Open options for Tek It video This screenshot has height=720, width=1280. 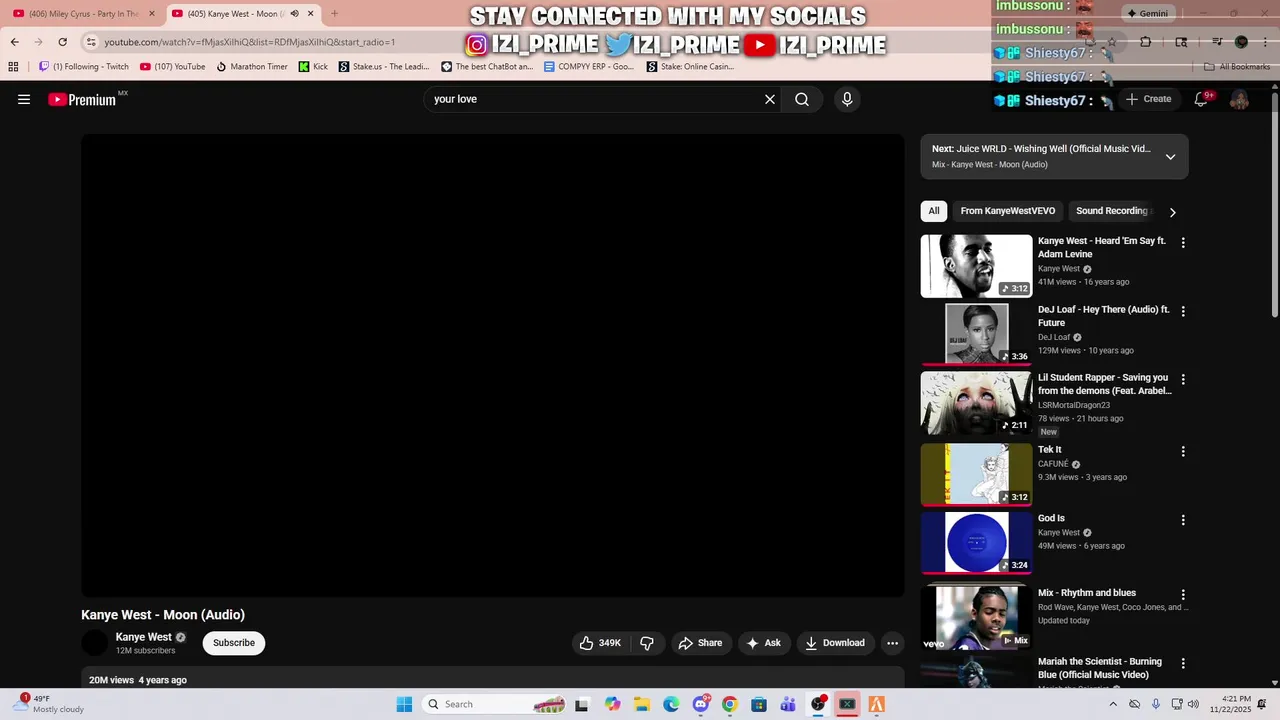[1183, 452]
